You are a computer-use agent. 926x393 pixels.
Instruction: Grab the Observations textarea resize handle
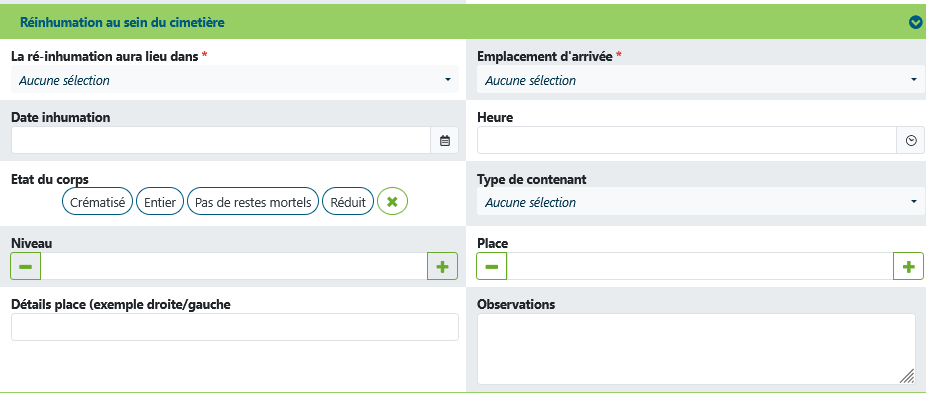click(907, 376)
